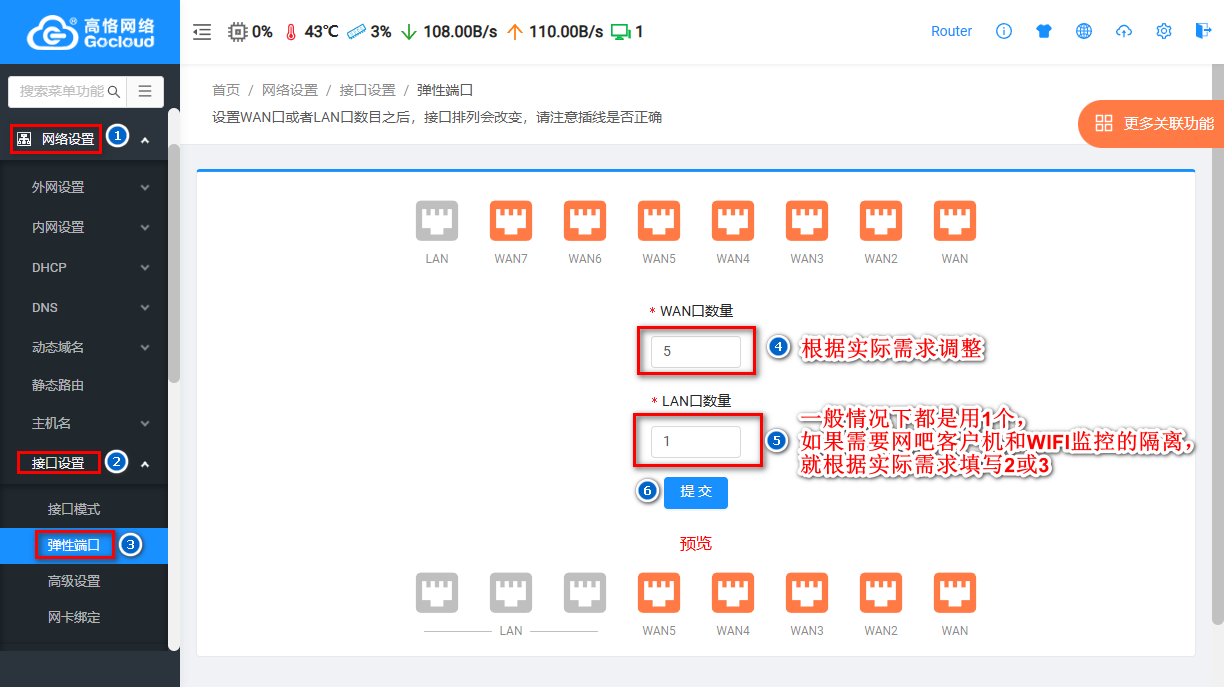Open the 接口模式 menu item
This screenshot has width=1224, height=687.
[x=74, y=509]
